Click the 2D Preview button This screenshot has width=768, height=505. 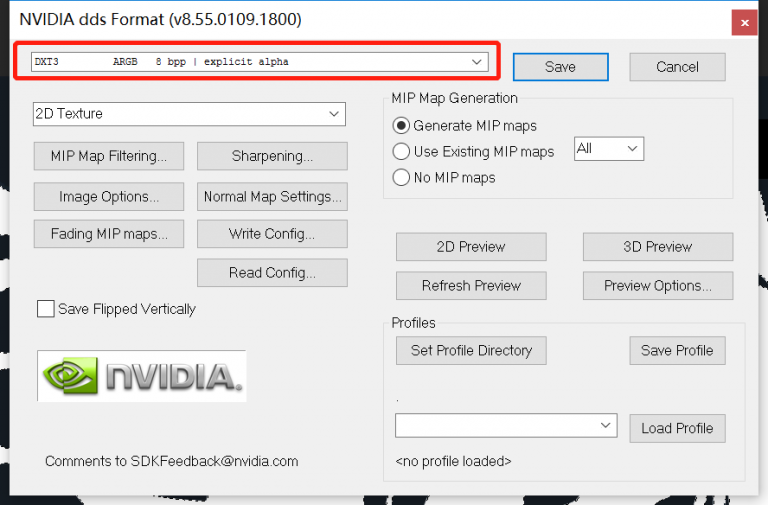(471, 247)
